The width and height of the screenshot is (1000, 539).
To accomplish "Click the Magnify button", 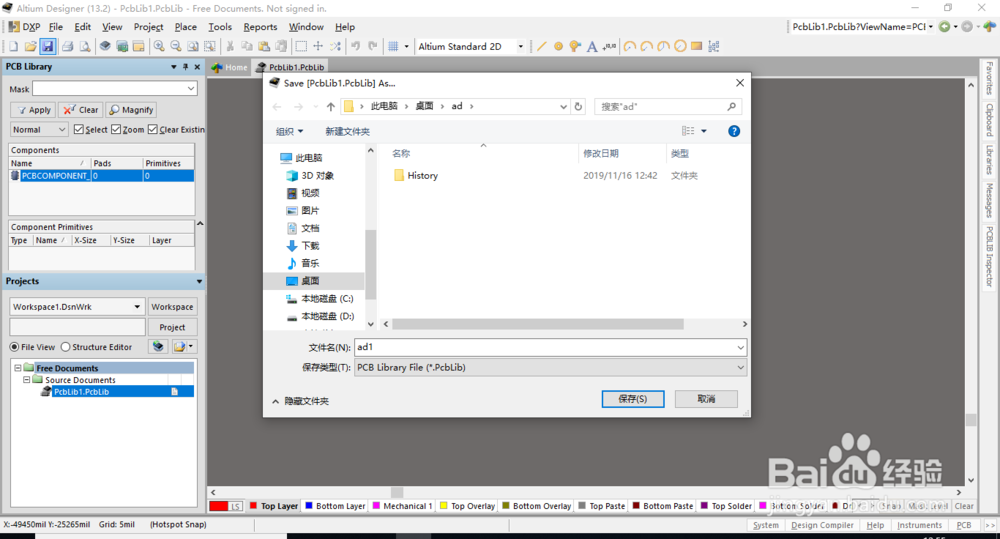I will point(131,110).
